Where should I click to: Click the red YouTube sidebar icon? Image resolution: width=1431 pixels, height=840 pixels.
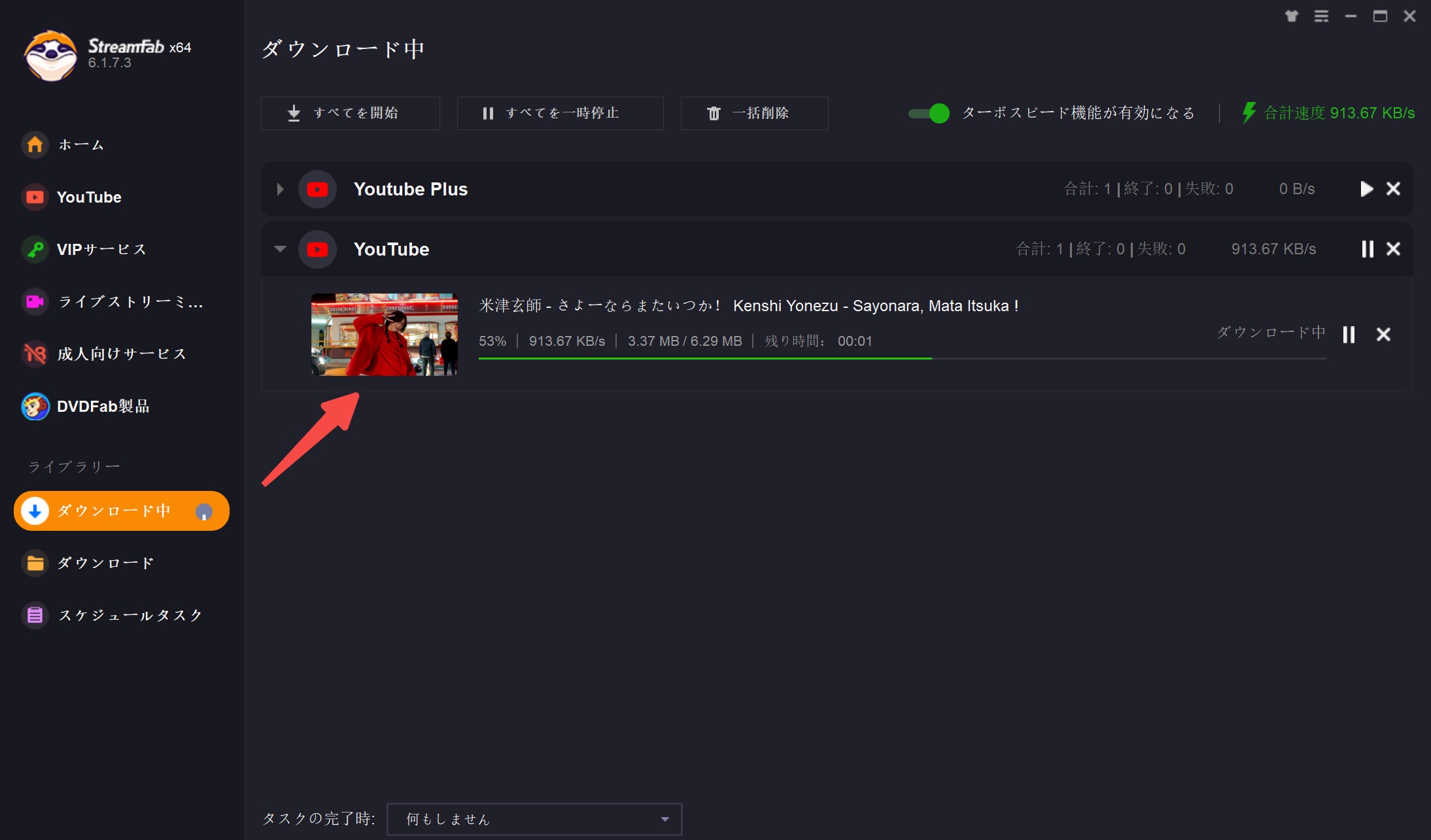click(x=35, y=197)
